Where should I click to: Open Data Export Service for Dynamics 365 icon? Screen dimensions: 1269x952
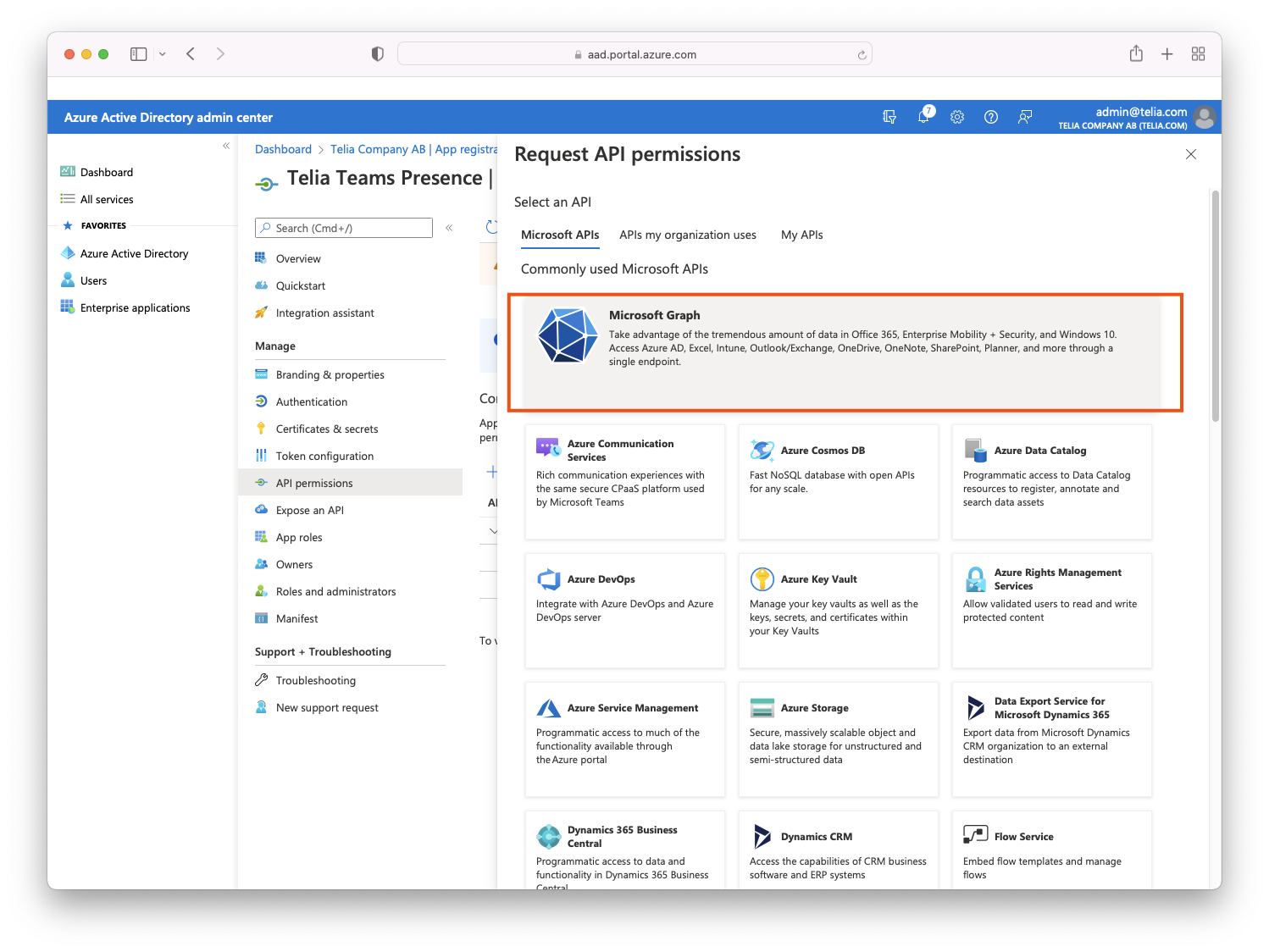976,707
